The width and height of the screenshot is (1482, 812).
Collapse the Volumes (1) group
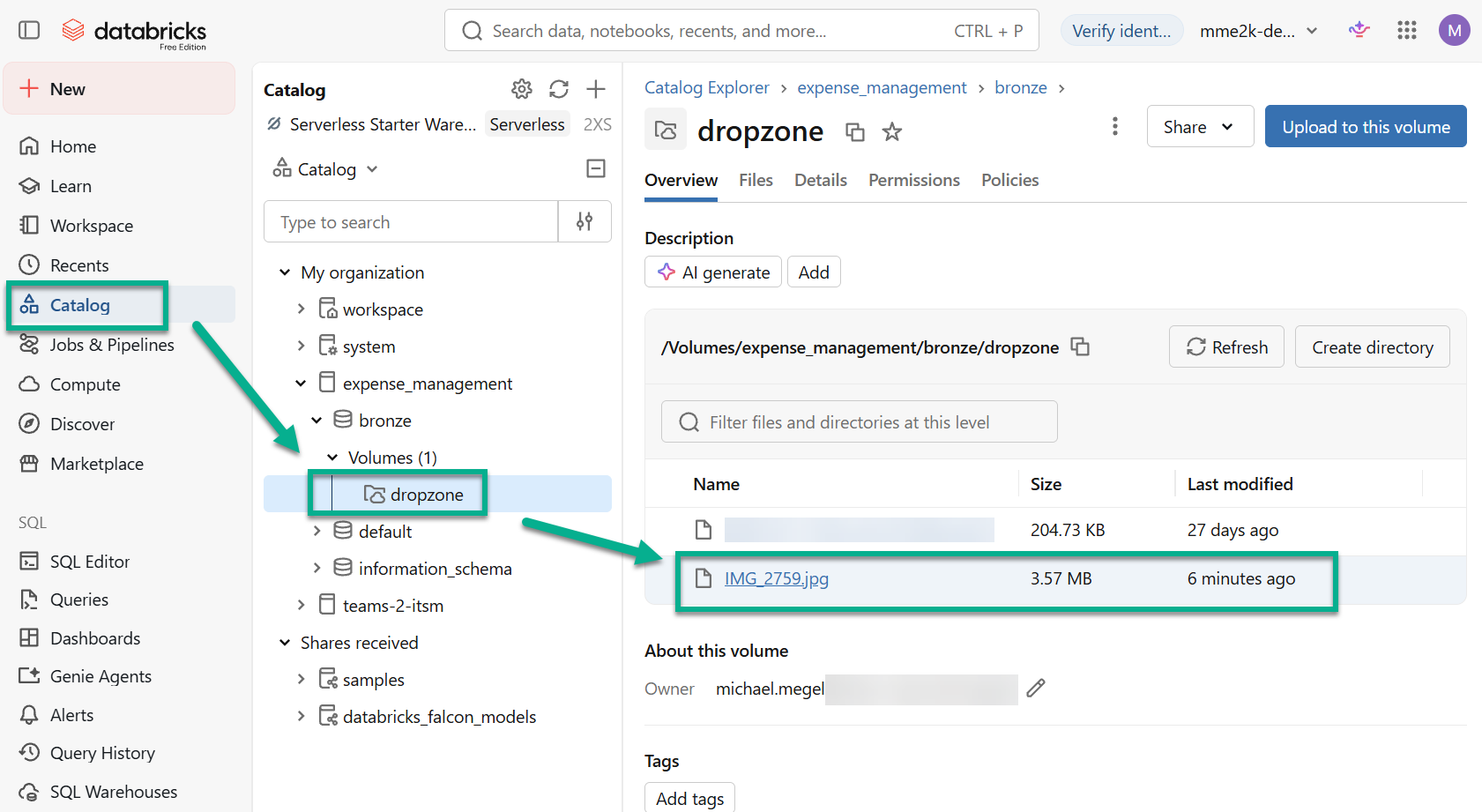coord(332,457)
